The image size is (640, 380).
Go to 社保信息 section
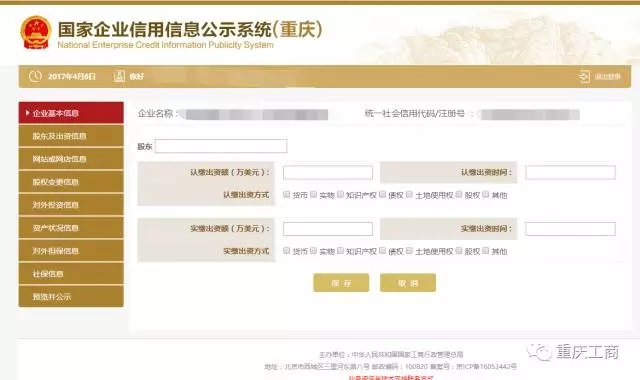coord(71,273)
